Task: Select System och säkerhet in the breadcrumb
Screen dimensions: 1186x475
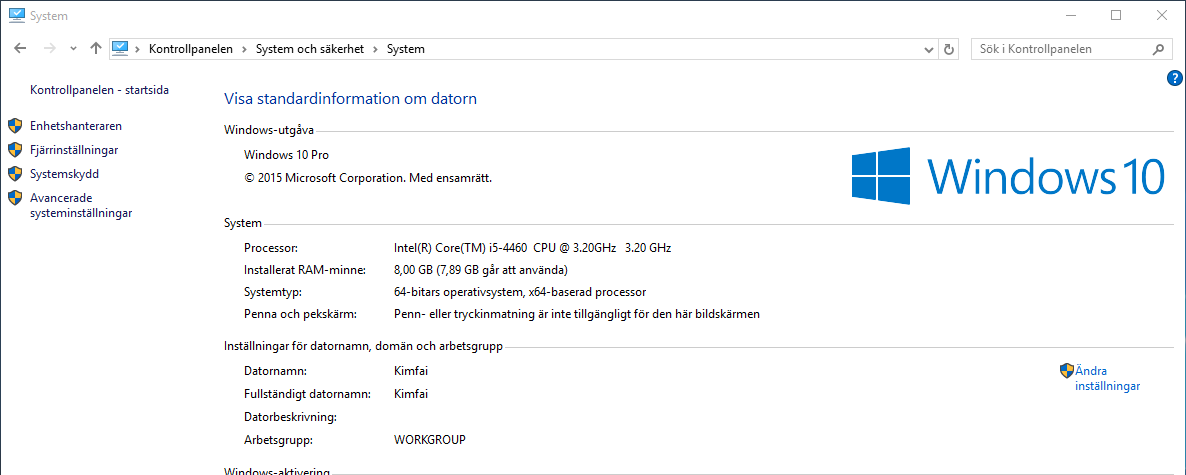Action: coord(310,49)
